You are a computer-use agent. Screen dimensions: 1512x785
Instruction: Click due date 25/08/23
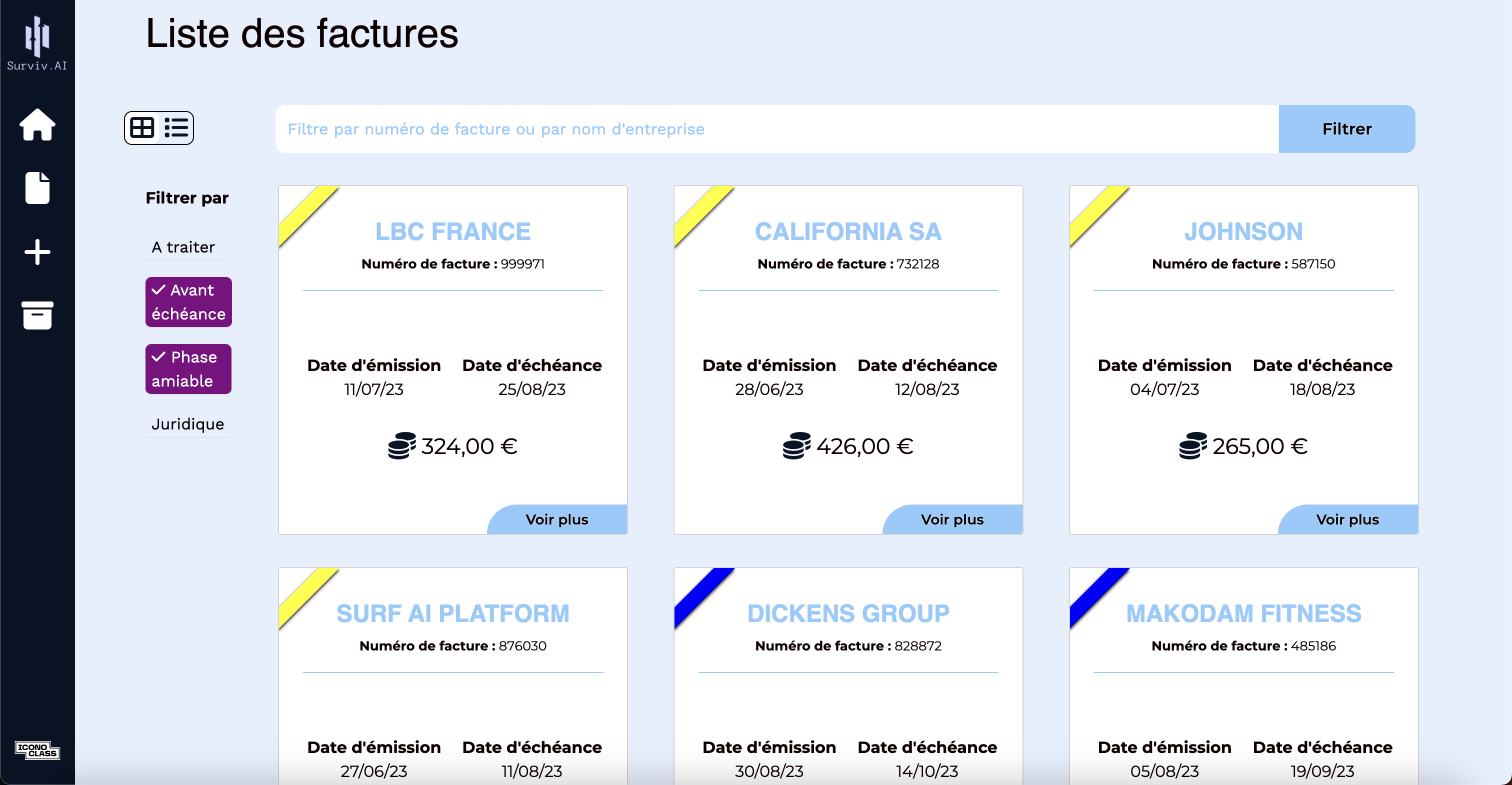pos(532,389)
